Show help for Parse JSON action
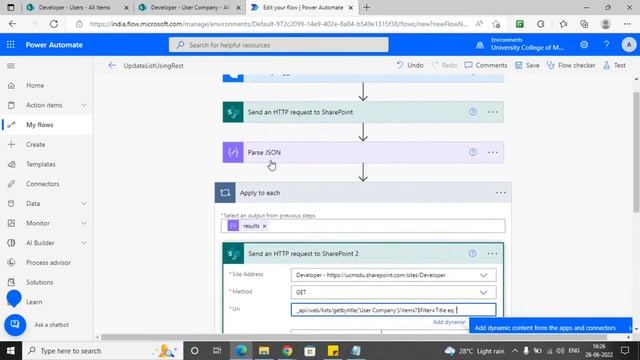This screenshot has height=360, width=640. [473, 152]
